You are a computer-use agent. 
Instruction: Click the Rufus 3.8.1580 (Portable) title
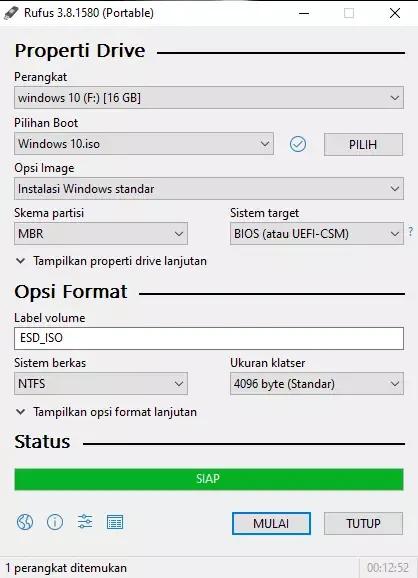pos(89,13)
